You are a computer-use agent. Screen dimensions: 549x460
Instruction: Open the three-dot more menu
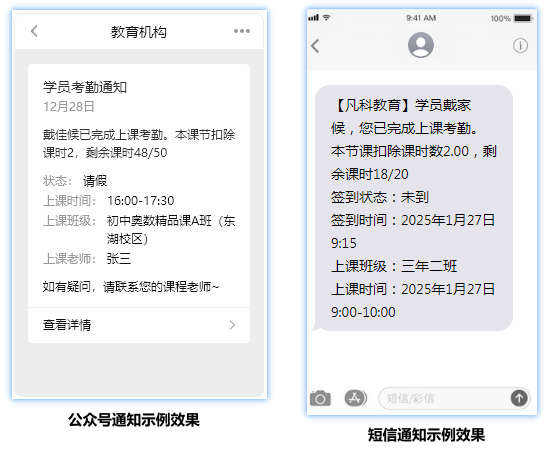point(242,31)
